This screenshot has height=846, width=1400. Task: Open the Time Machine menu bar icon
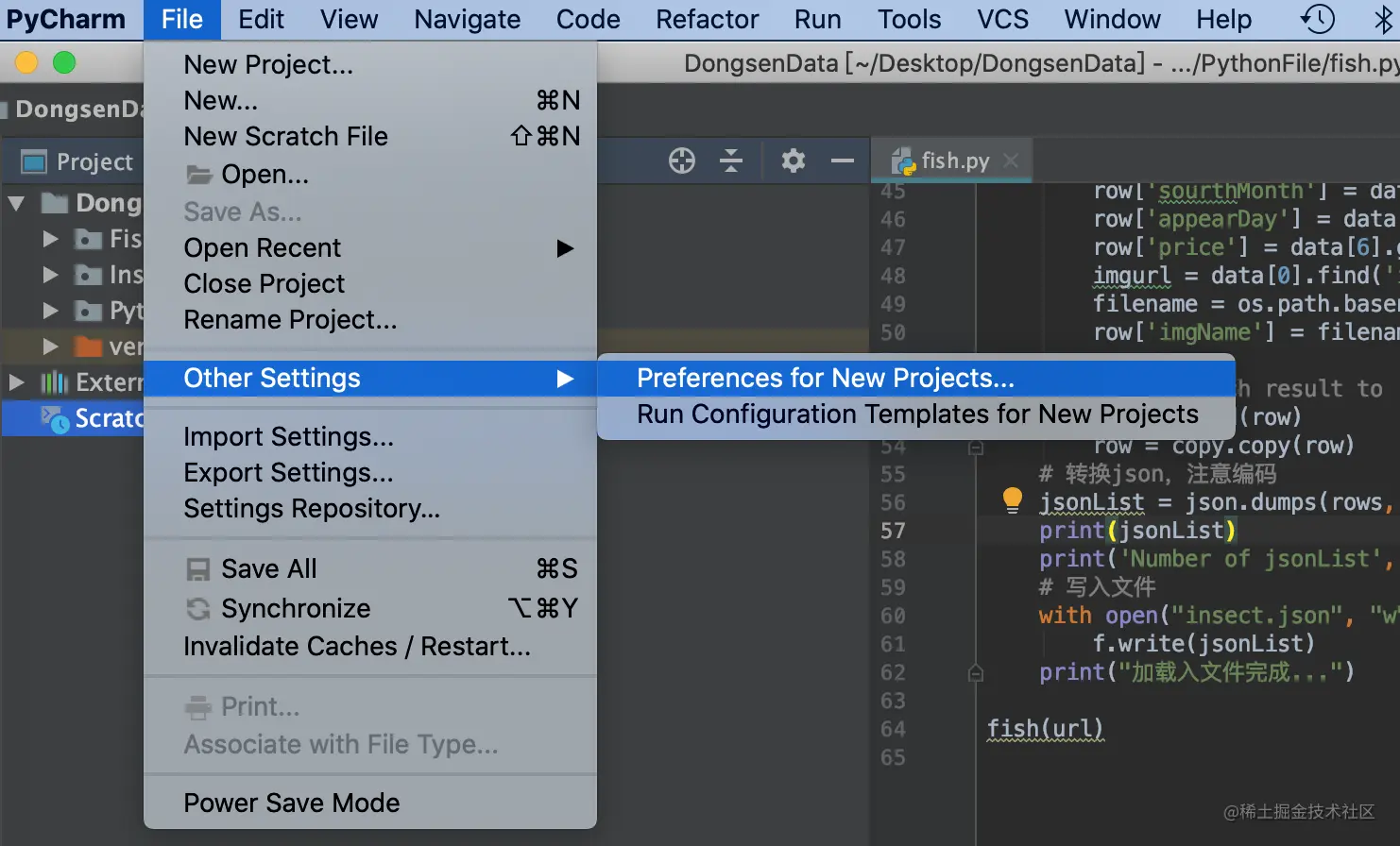click(x=1317, y=19)
